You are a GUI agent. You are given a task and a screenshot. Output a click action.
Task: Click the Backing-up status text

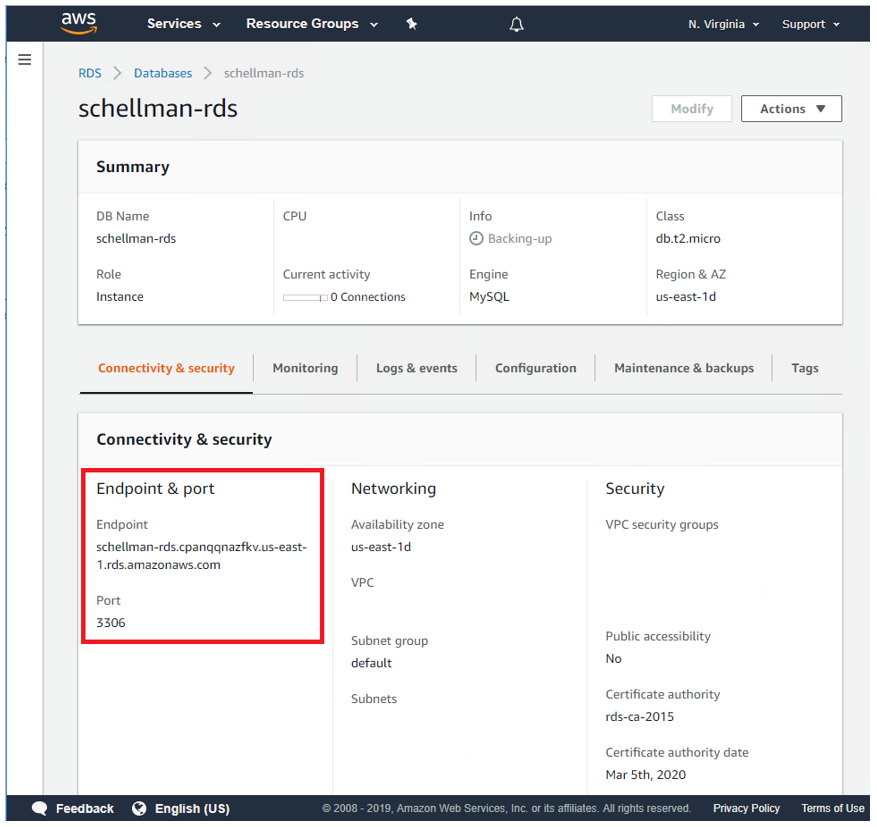[520, 239]
